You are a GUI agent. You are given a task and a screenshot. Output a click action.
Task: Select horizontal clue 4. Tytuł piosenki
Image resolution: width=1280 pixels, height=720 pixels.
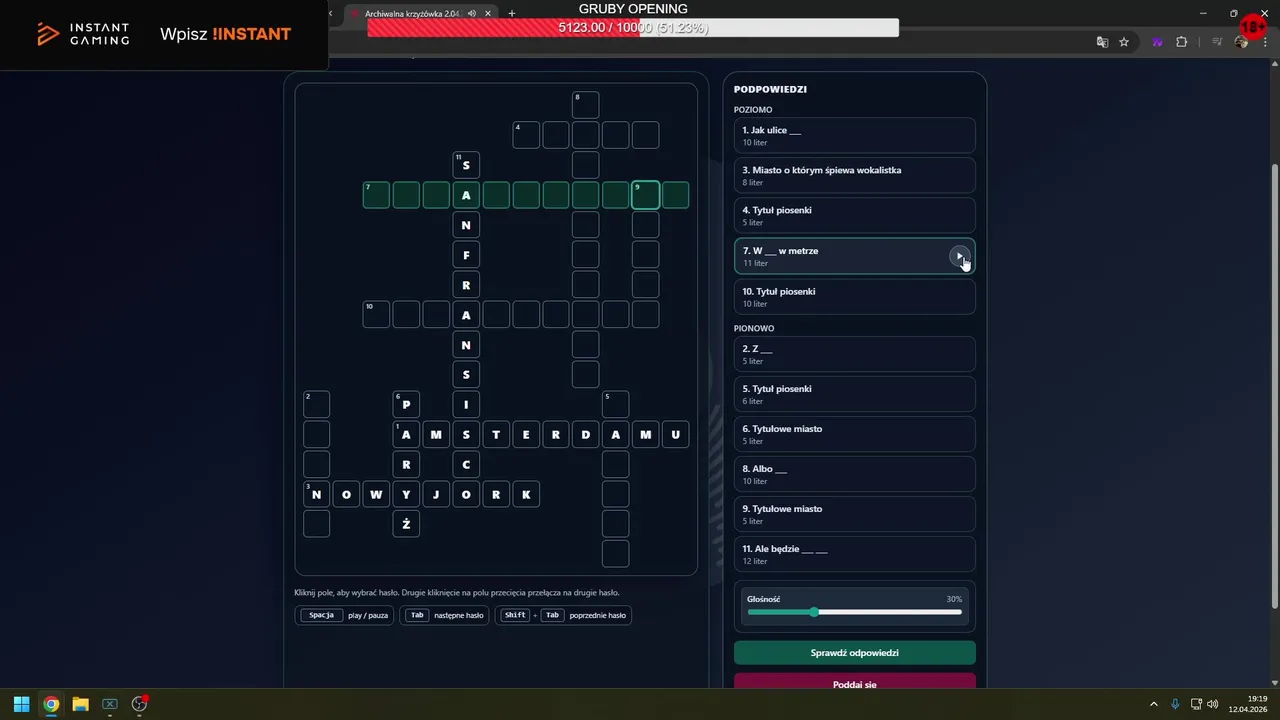pyautogui.click(x=854, y=216)
